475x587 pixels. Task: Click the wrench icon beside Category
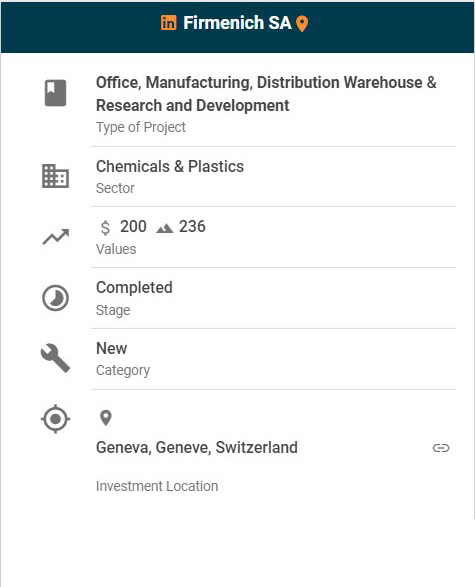(55, 358)
